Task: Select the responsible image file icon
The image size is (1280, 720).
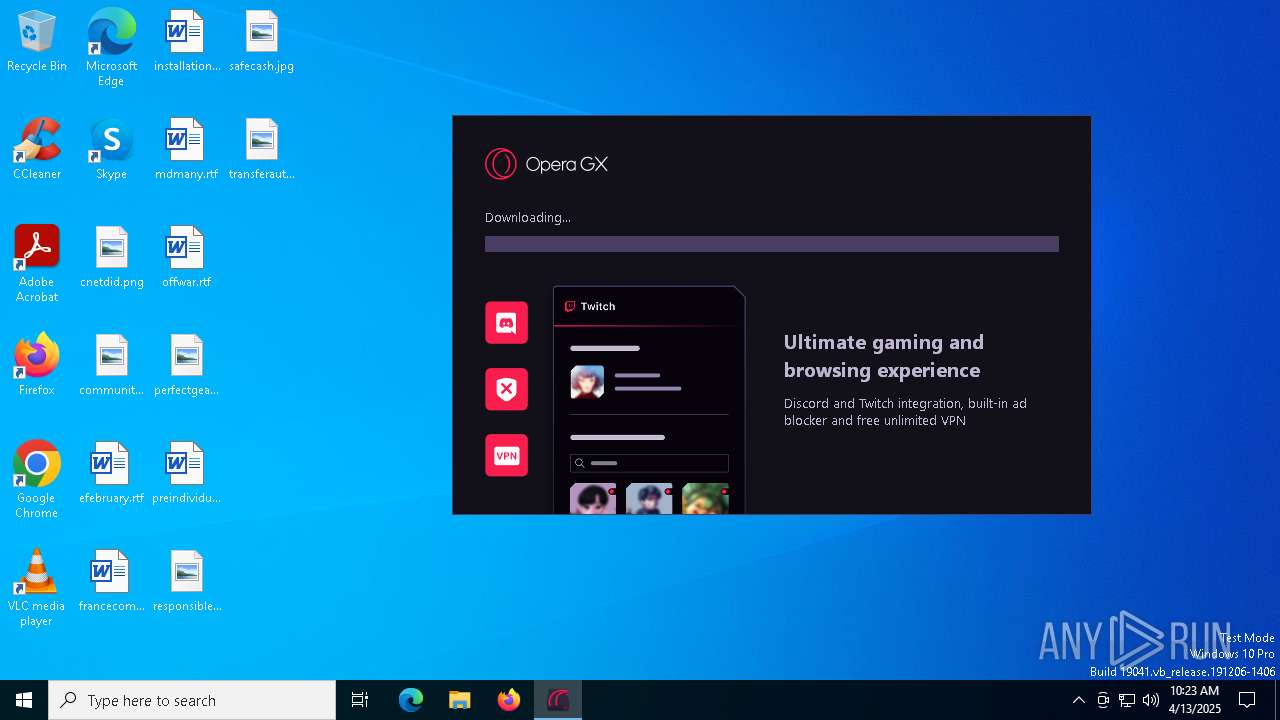Action: 187,582
